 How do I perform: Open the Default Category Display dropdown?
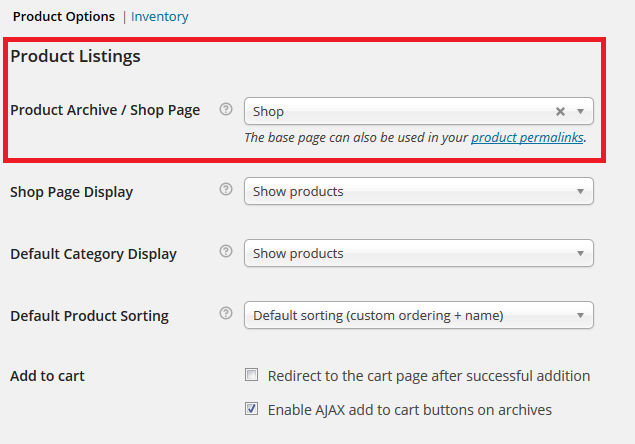coord(419,253)
